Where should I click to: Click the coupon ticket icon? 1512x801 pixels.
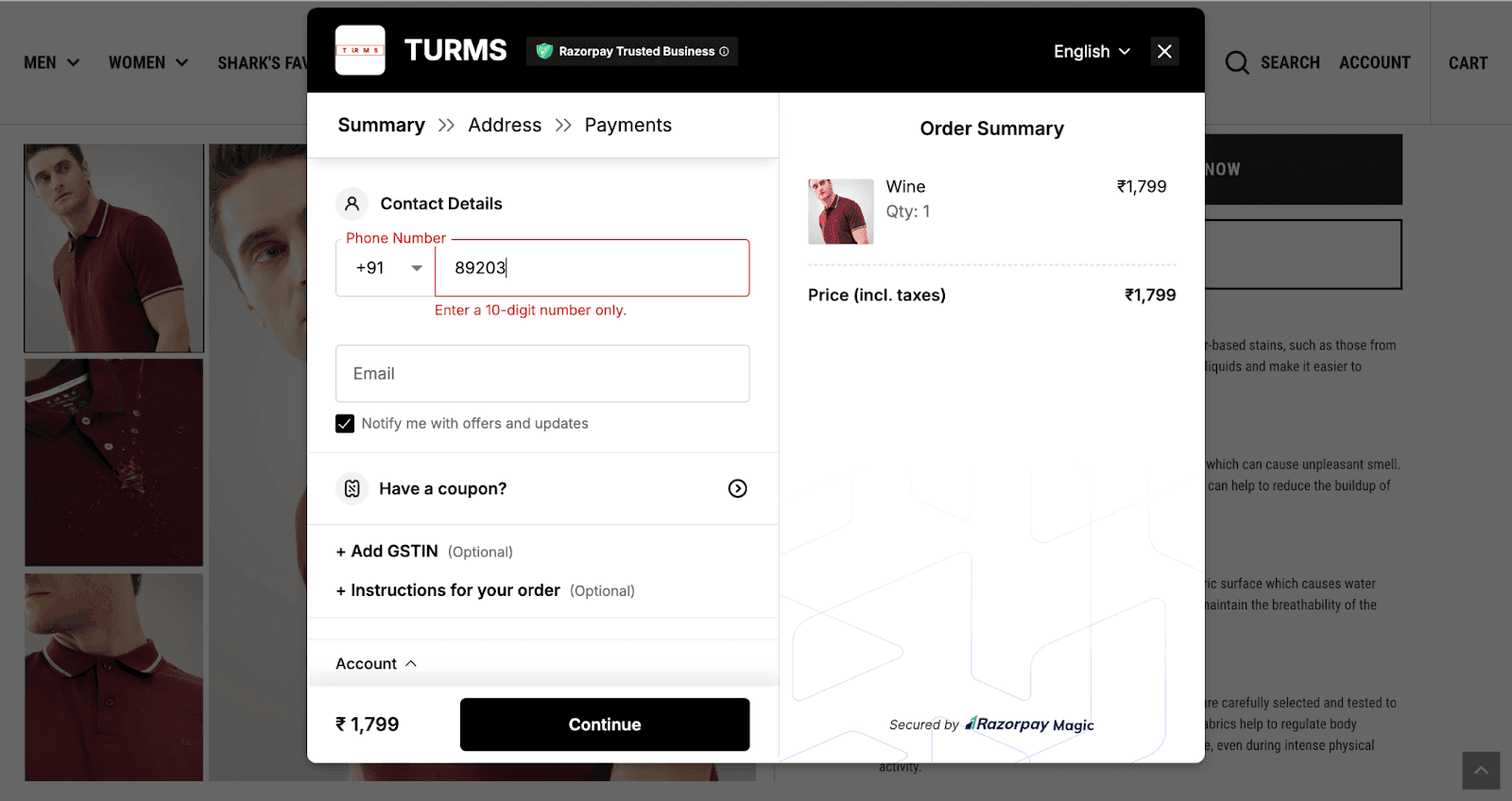coord(352,488)
